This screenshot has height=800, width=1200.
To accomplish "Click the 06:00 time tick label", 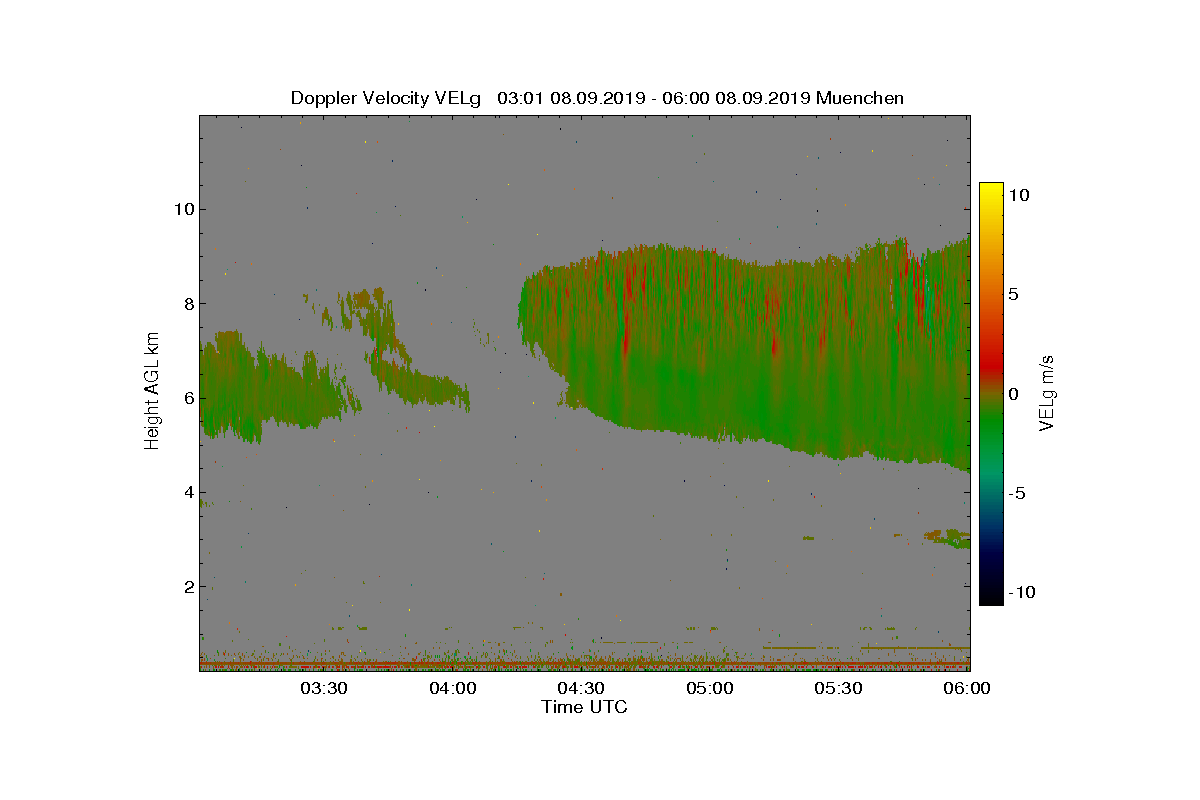I will point(967,689).
